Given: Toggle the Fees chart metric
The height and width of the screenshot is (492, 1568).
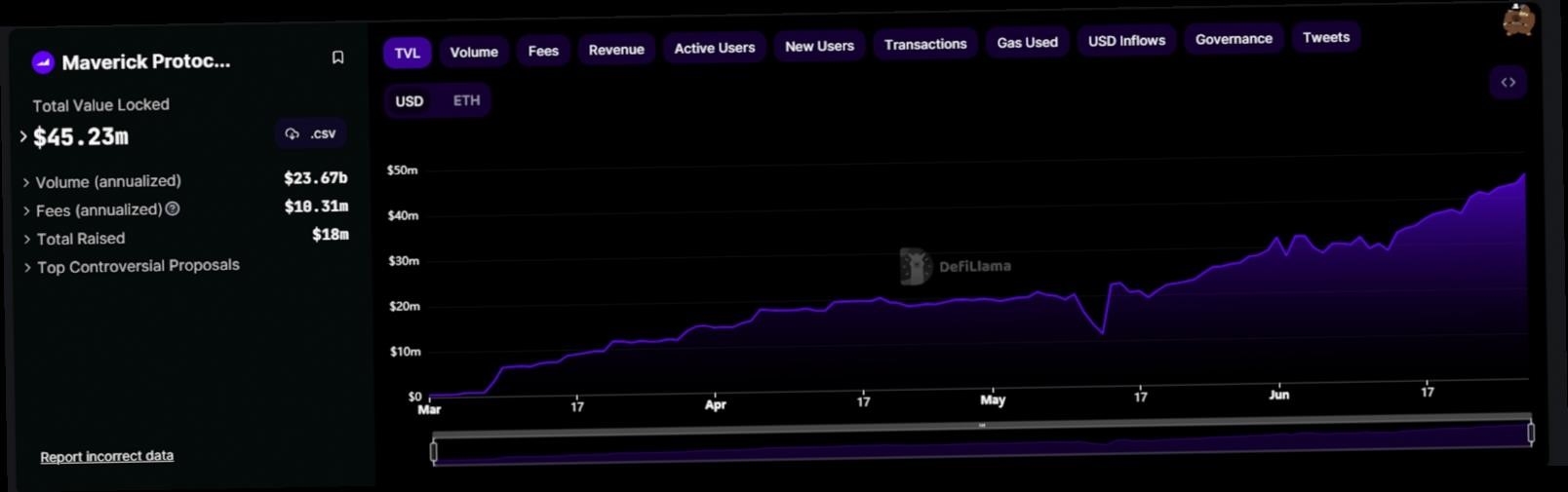Looking at the screenshot, I should pos(543,51).
